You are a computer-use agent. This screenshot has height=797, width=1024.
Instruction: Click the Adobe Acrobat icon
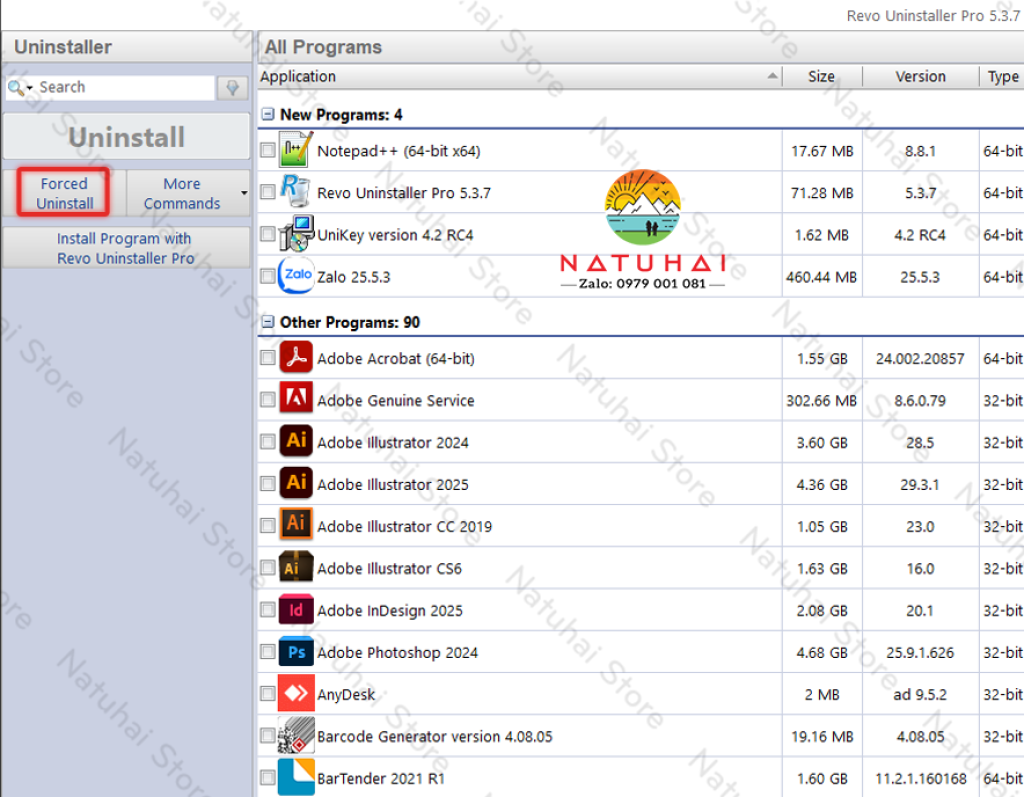296,357
